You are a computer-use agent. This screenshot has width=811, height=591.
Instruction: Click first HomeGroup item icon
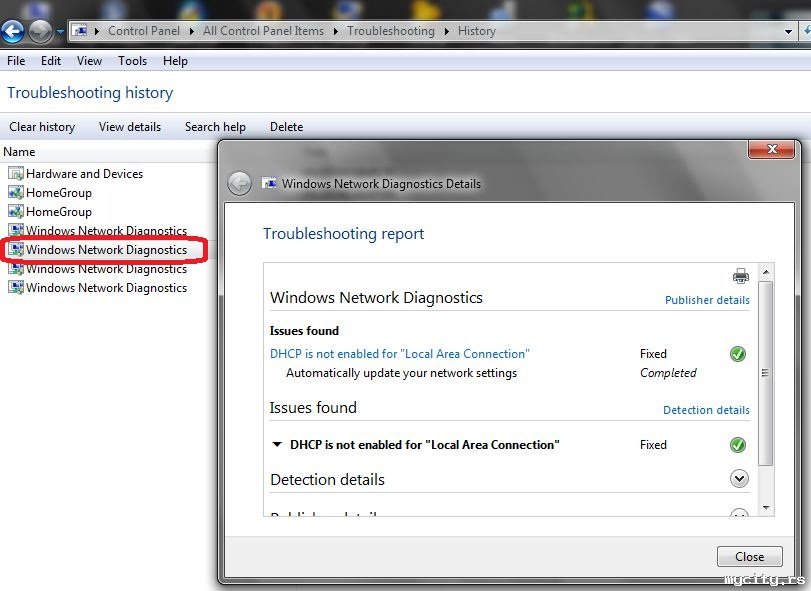[x=16, y=193]
